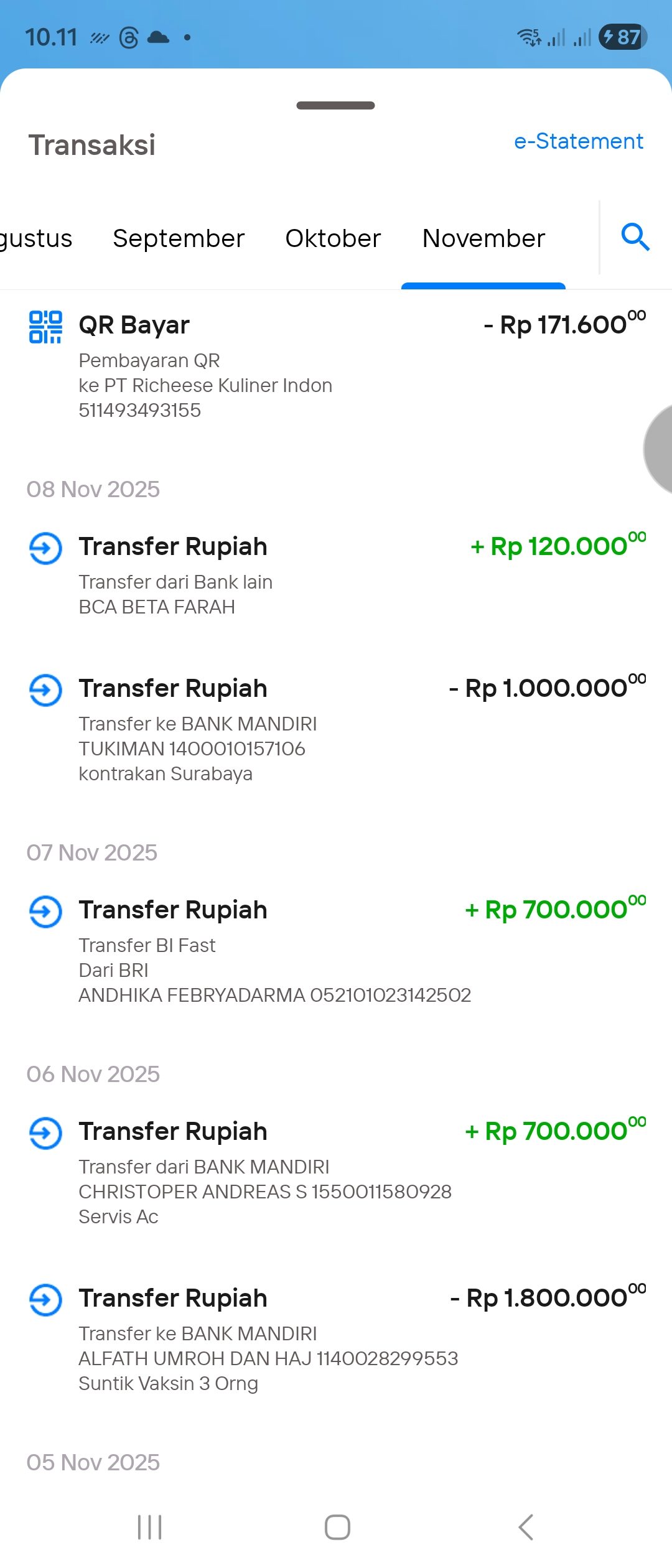Tap transfer icon for Rp 120.000 credit
This screenshot has height=1568, width=672.
45,548
